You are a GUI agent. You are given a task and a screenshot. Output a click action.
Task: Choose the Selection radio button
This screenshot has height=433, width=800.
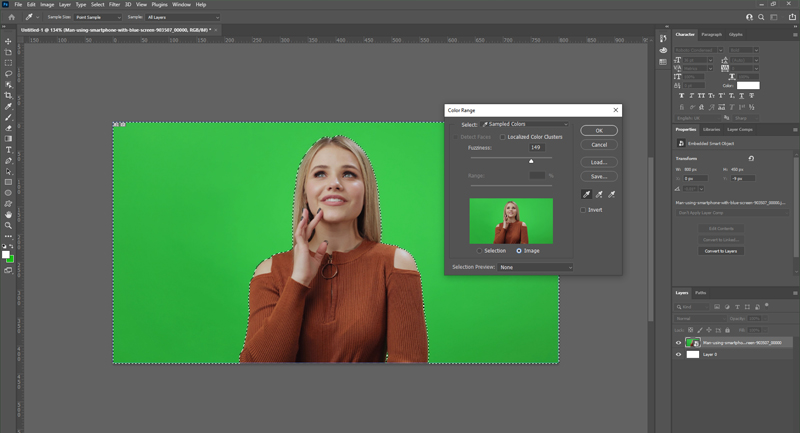click(479, 251)
